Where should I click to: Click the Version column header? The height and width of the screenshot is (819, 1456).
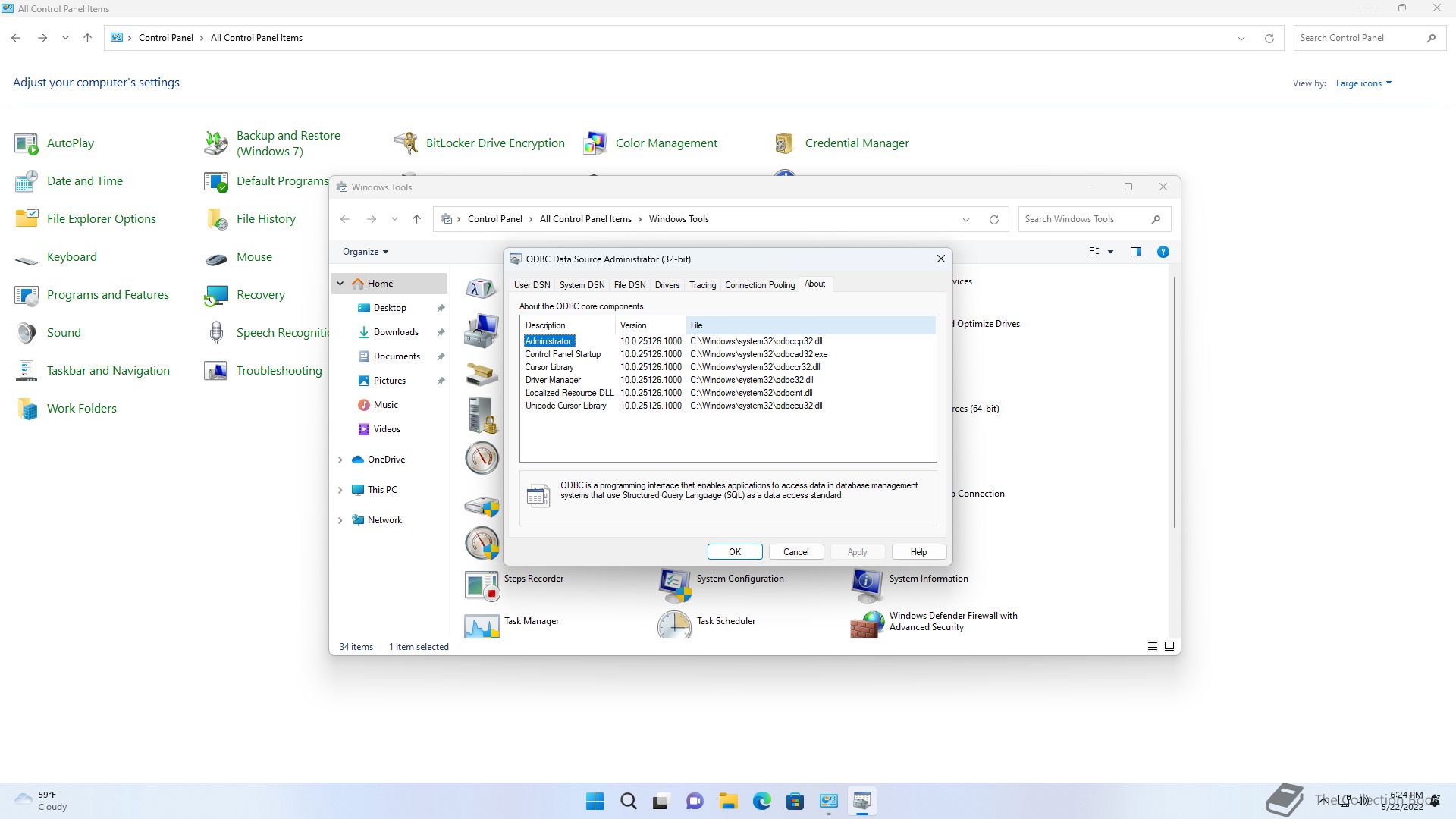pyautogui.click(x=650, y=325)
